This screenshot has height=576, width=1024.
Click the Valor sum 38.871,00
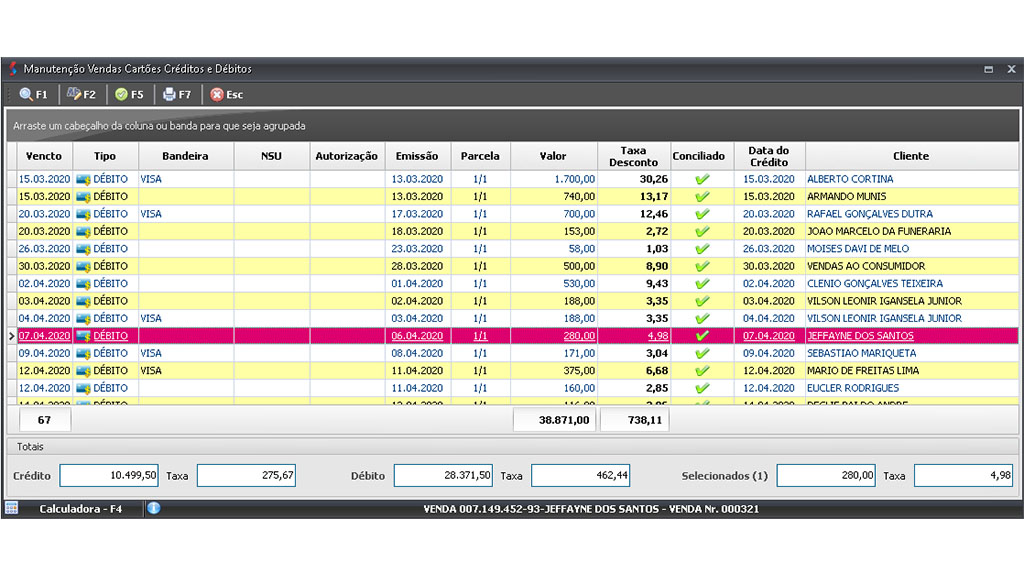click(554, 420)
